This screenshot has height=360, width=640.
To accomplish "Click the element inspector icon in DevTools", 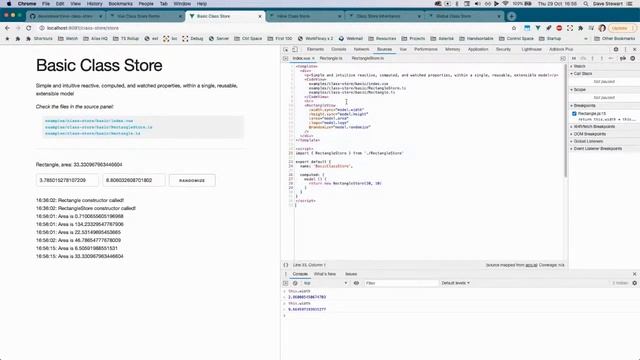I will (286, 49).
